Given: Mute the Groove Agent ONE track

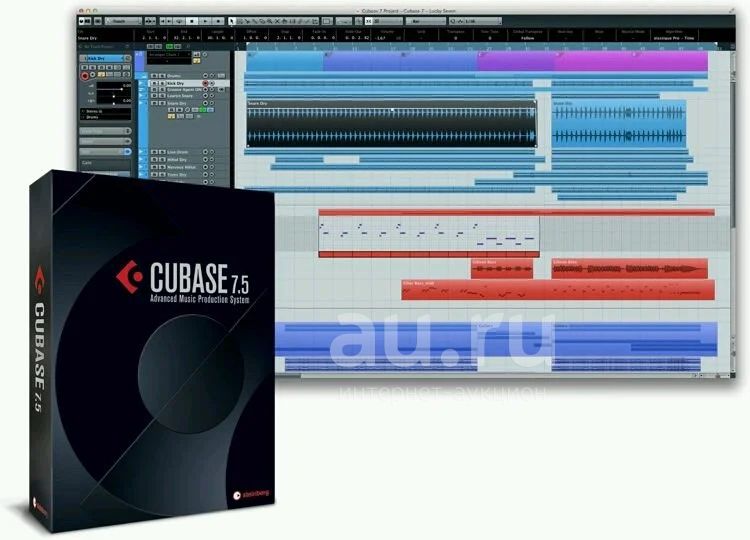Looking at the screenshot, I should 154,89.
